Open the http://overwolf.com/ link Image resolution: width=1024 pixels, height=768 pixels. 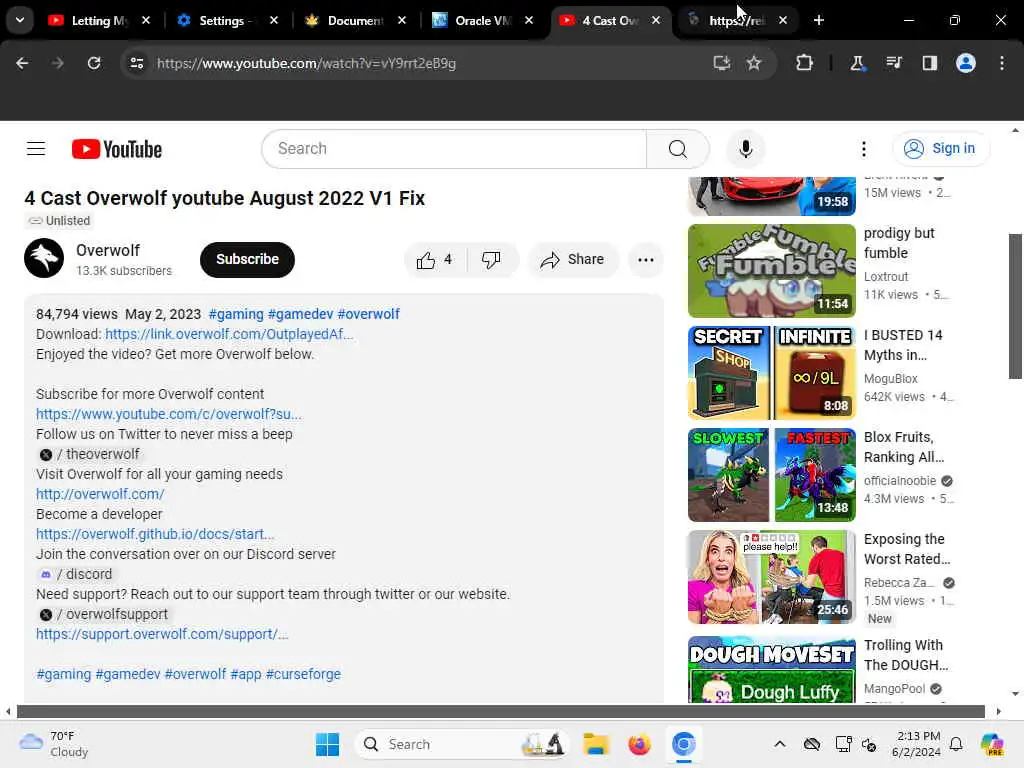(100, 494)
